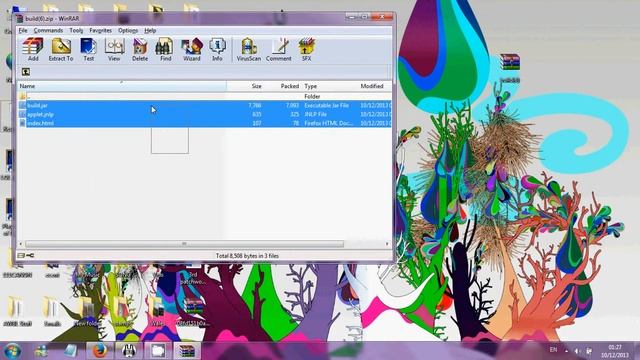Open the Help menu
Viewport: 640px width, 360px height.
[x=150, y=31]
